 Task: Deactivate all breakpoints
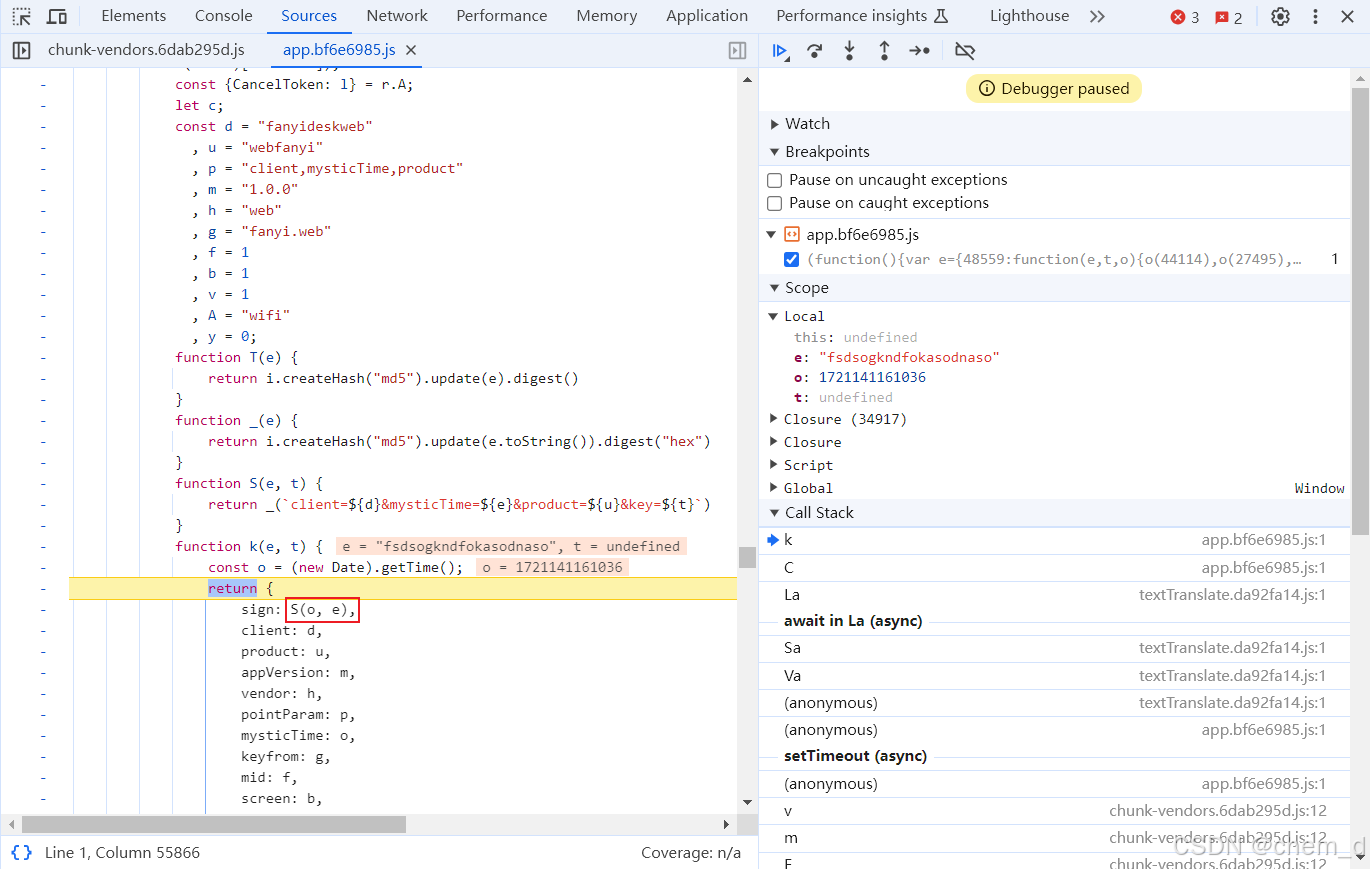click(x=965, y=51)
